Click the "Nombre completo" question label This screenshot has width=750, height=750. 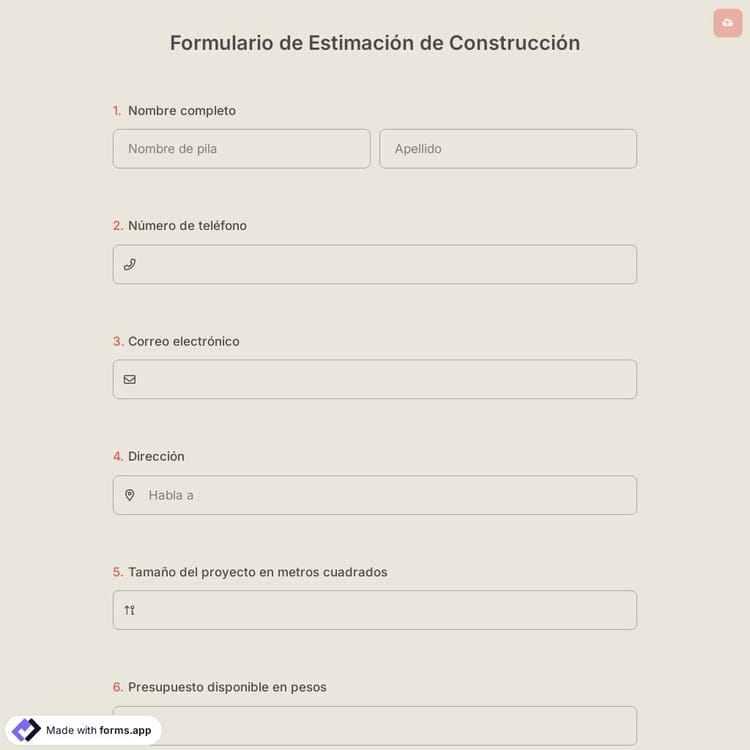(181, 111)
